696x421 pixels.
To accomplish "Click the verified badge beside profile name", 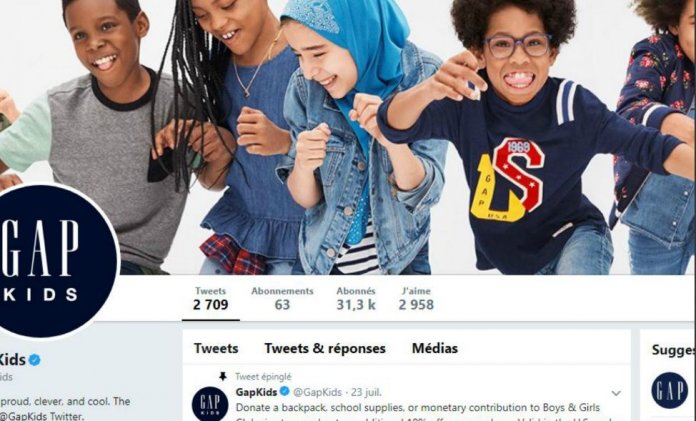I will pos(35,360).
